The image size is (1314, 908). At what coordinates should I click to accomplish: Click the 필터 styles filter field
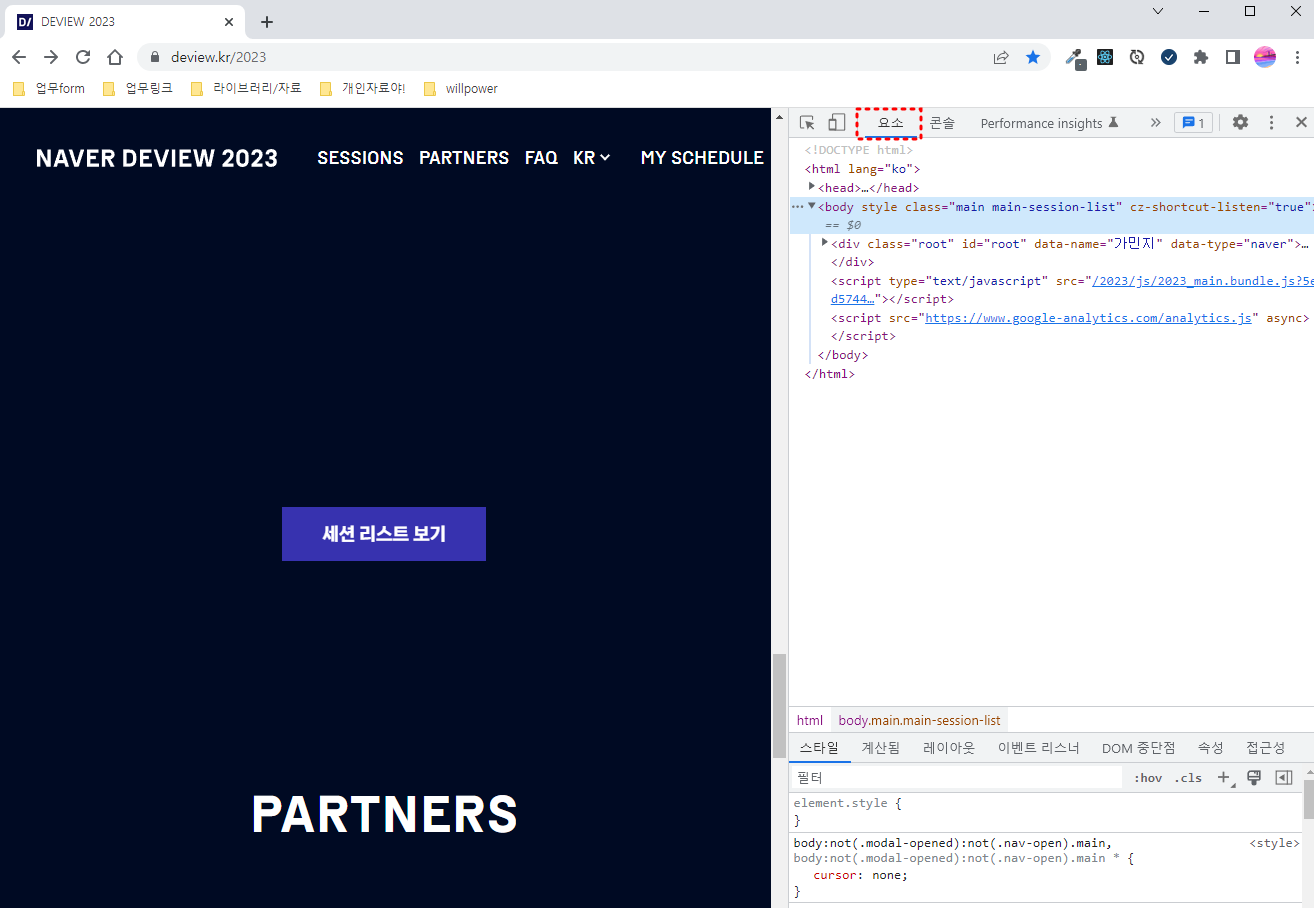tap(957, 777)
